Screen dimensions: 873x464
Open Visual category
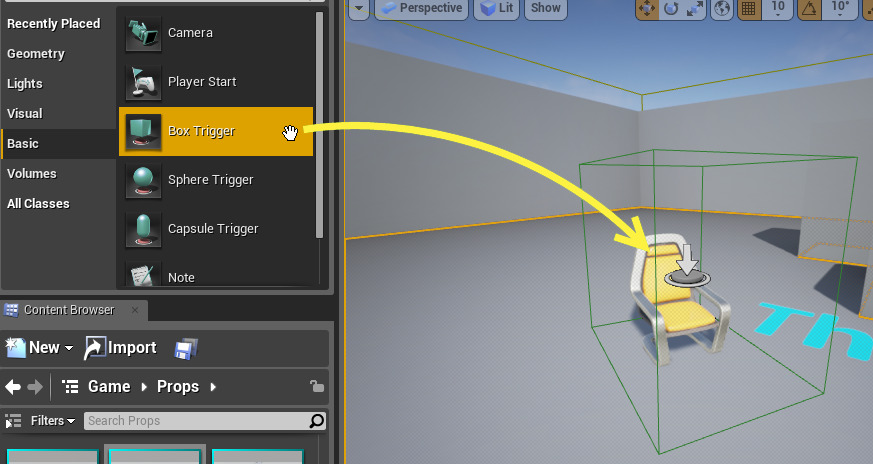(x=24, y=114)
